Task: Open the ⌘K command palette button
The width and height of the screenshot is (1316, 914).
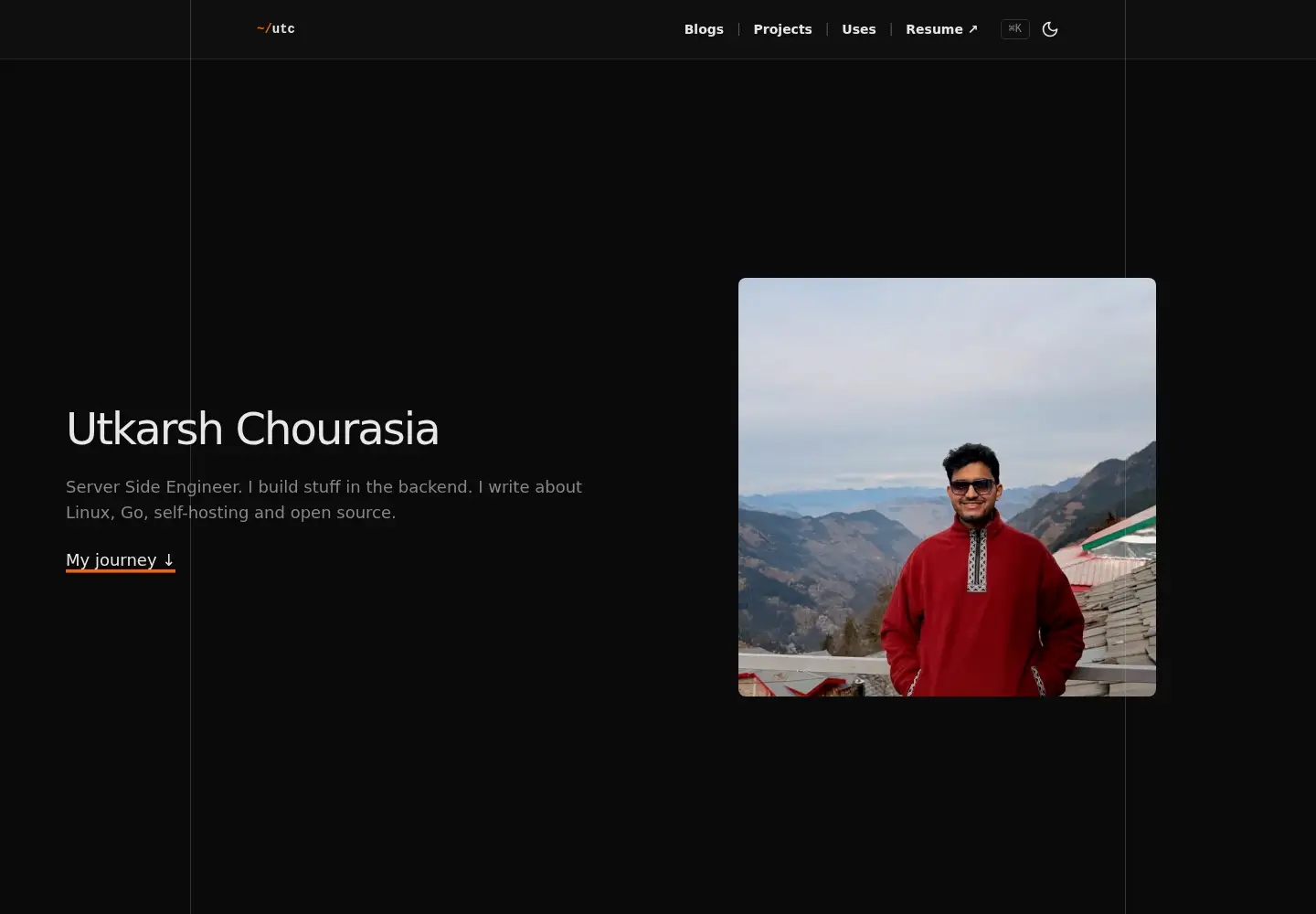Action: [x=1015, y=29]
